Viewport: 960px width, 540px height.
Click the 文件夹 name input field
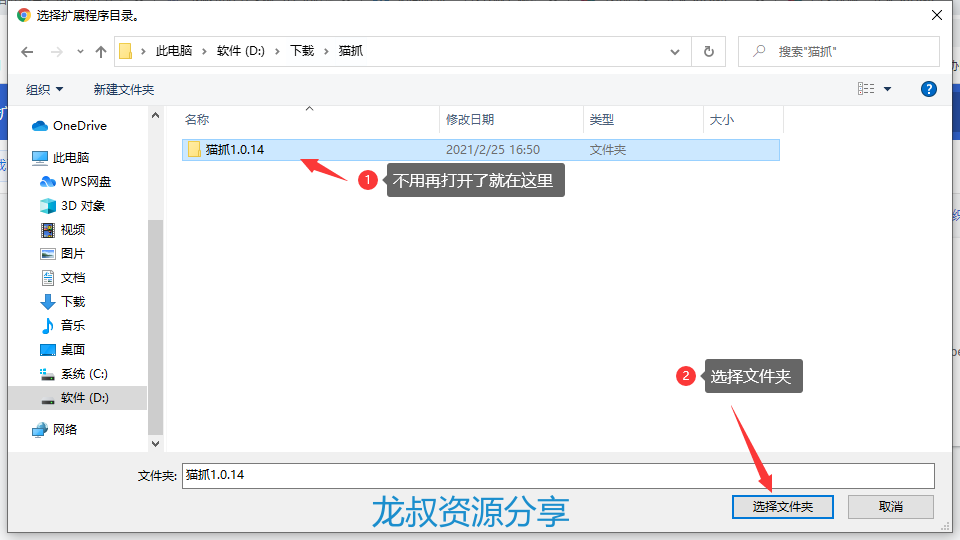pos(558,476)
